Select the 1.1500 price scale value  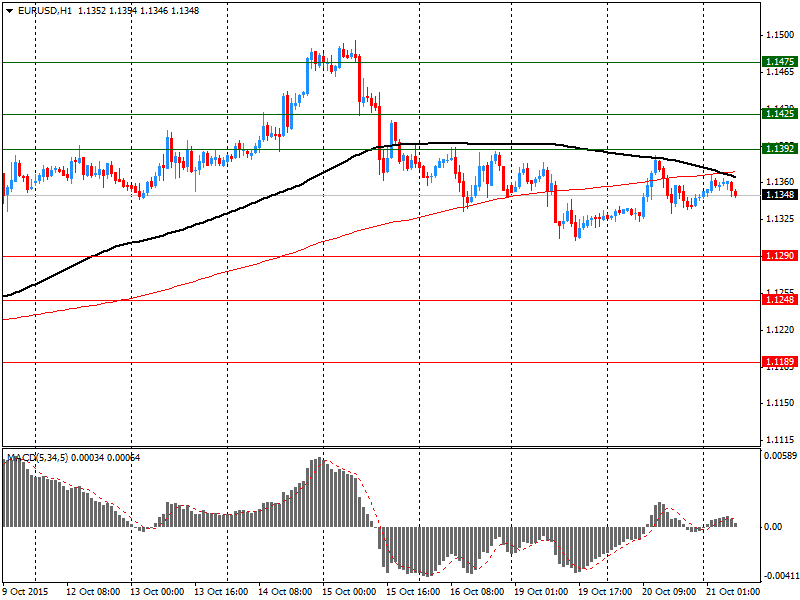tap(780, 35)
